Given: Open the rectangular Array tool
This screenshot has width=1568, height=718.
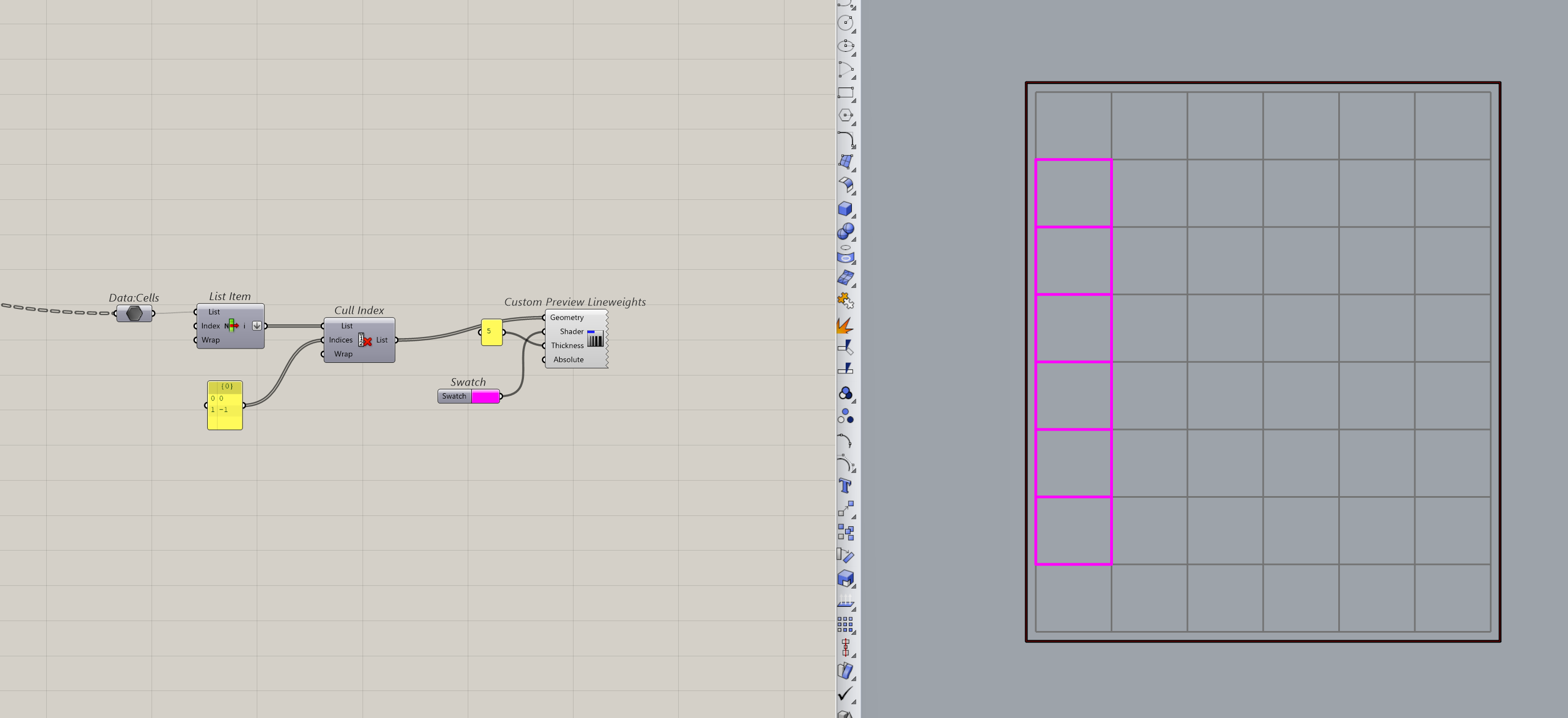Looking at the screenshot, I should (845, 624).
